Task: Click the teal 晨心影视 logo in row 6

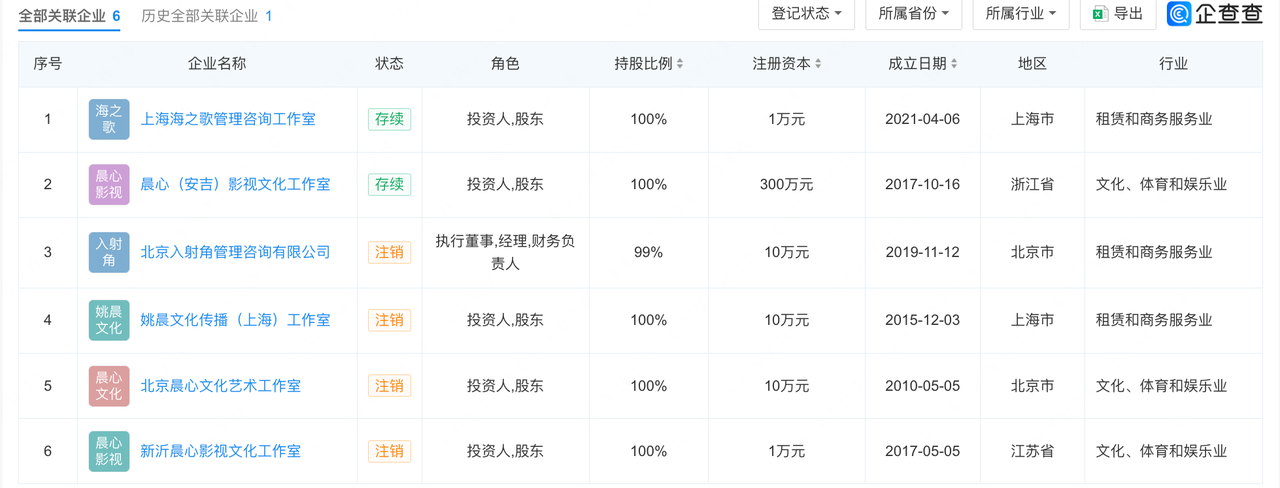Action: click(x=108, y=451)
